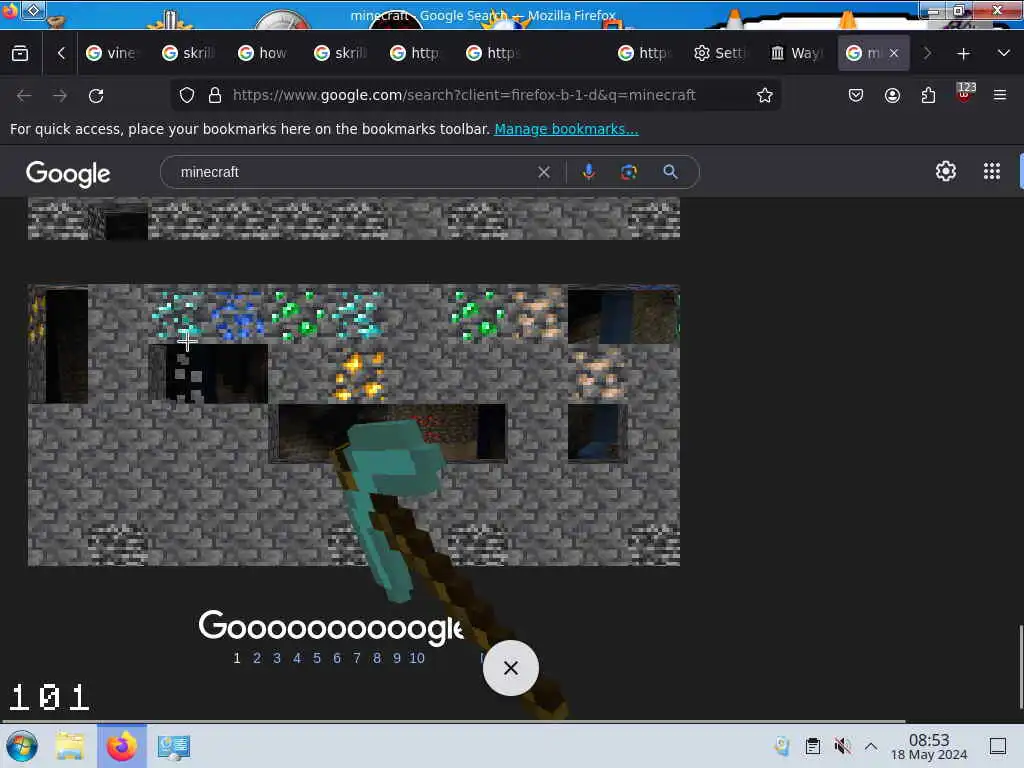Viewport: 1024px width, 768px height.
Task: Open extension icon with 123 badge
Action: (x=965, y=93)
